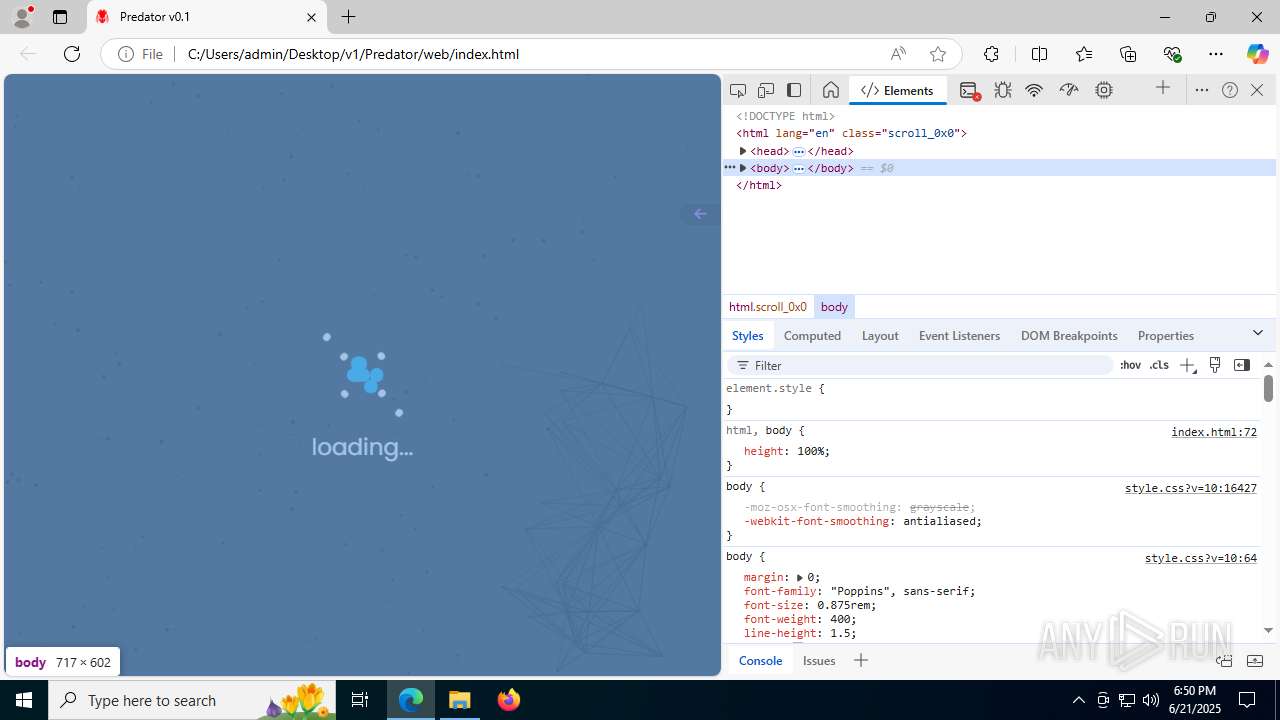
Task: Open File Explorer from the taskbar
Action: 460,700
